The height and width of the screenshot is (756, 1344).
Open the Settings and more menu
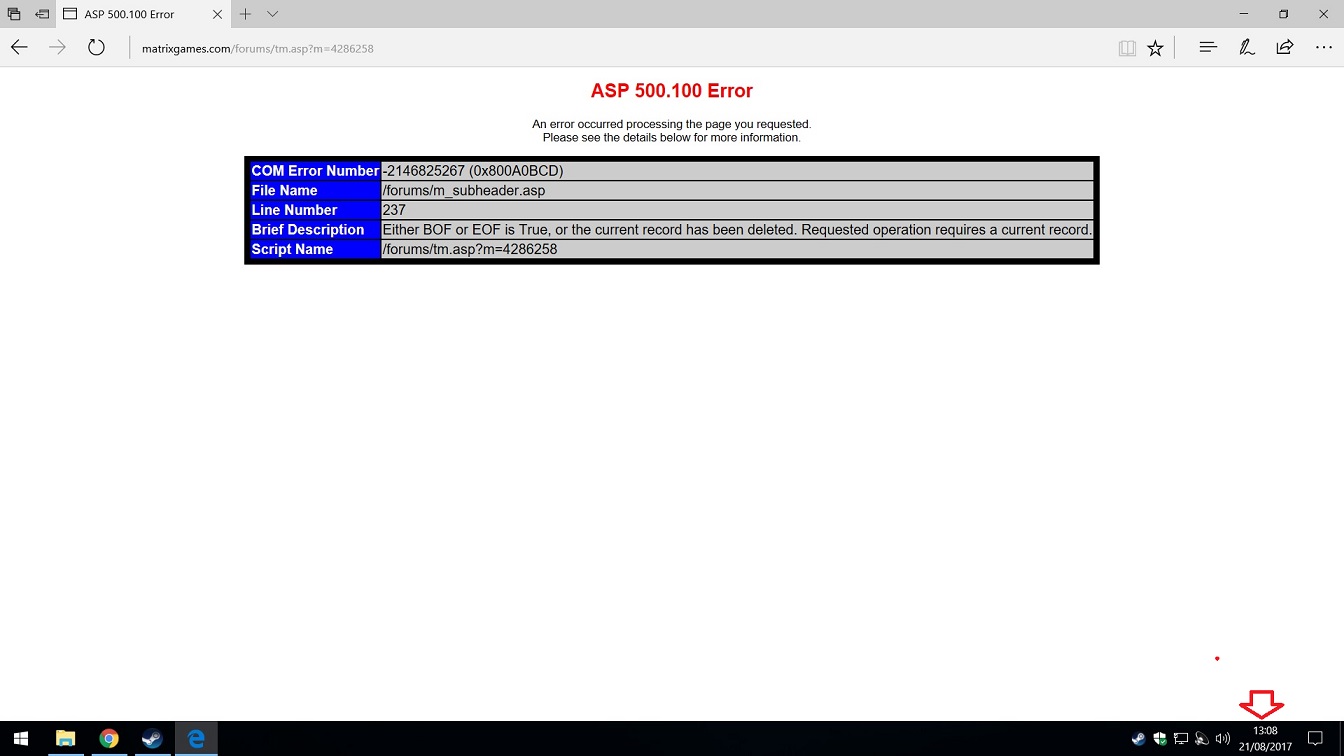[1324, 47]
